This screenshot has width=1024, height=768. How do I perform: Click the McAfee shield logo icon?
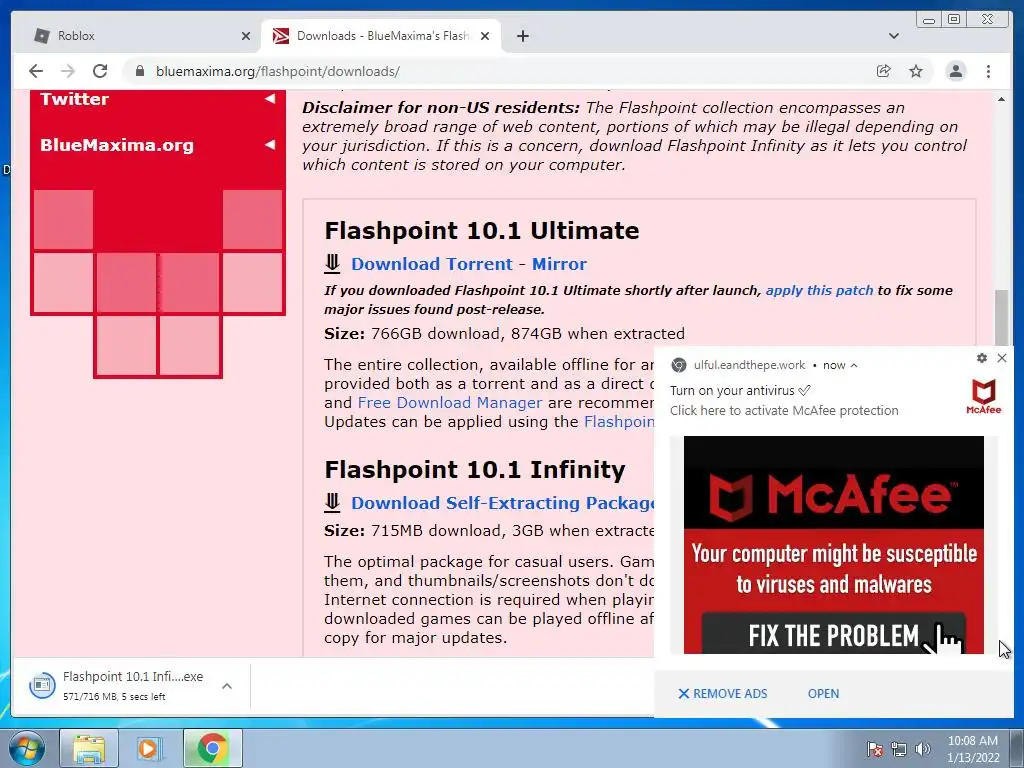pos(984,396)
